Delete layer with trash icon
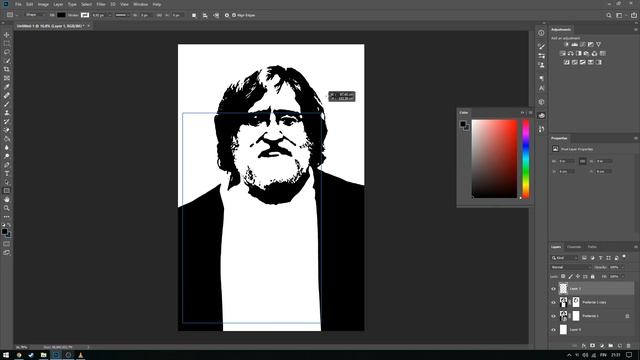Viewport: 640px width, 360px height. click(x=629, y=346)
